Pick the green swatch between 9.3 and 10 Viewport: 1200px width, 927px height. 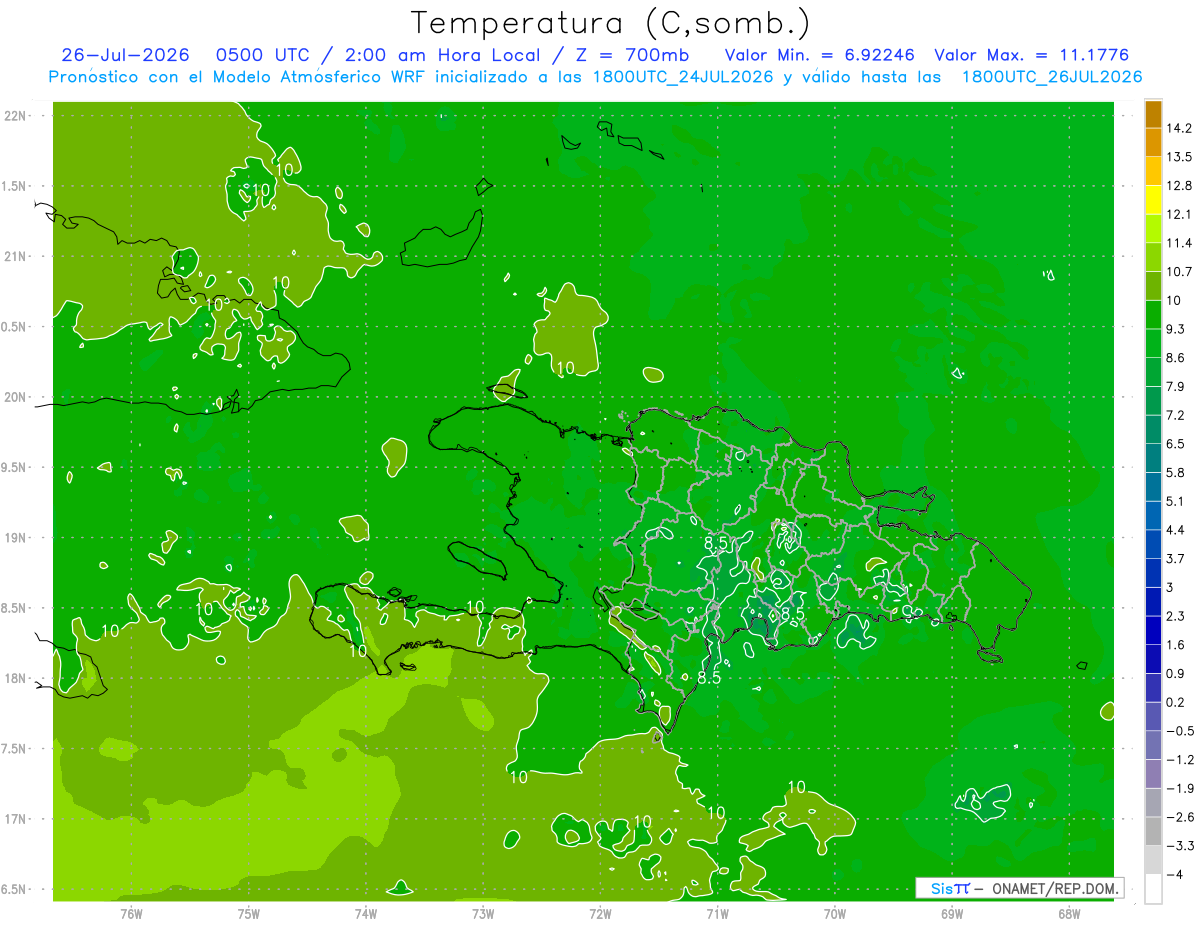[1153, 315]
